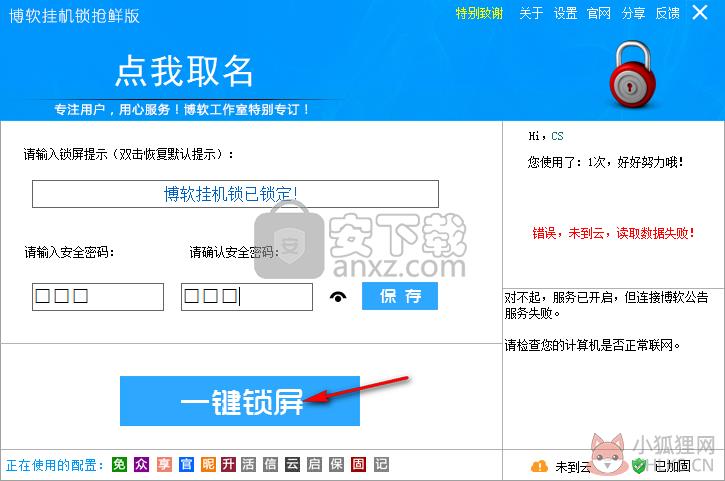Click the 保存 save button
Viewport: 725px width, 481px height.
tap(400, 296)
